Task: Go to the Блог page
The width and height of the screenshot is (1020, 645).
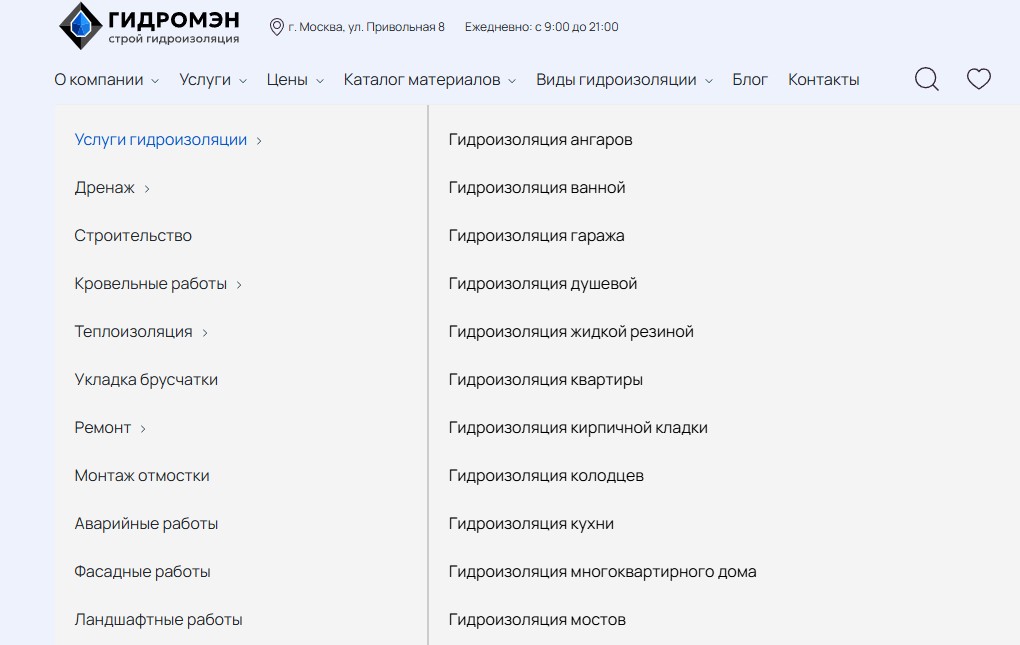Action: coord(750,79)
